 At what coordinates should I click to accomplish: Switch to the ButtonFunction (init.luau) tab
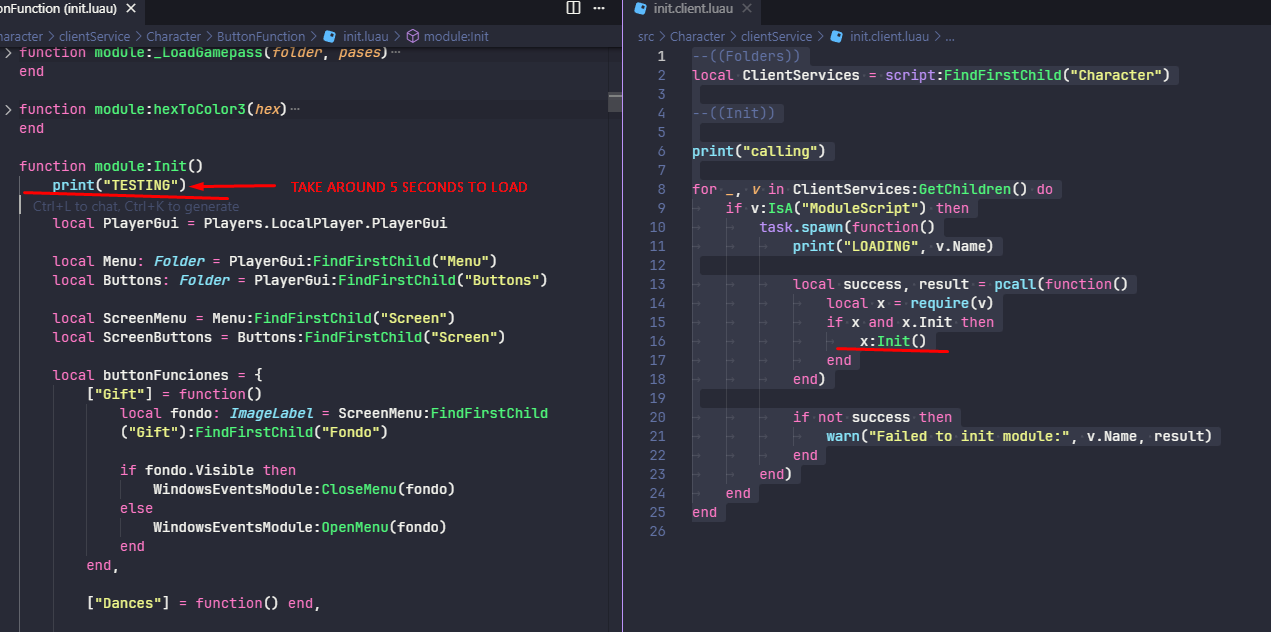[x=58, y=8]
